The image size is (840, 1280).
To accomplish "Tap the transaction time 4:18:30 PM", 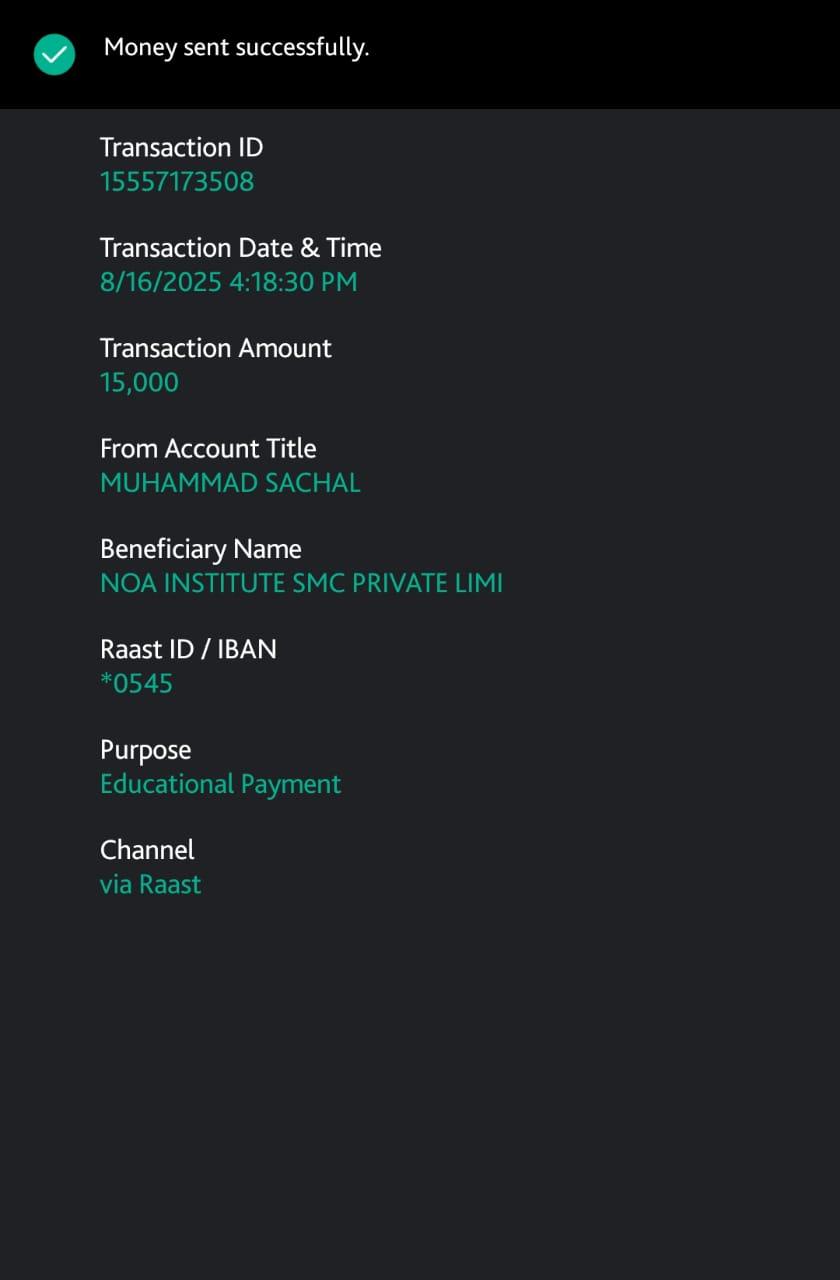I will tap(293, 282).
